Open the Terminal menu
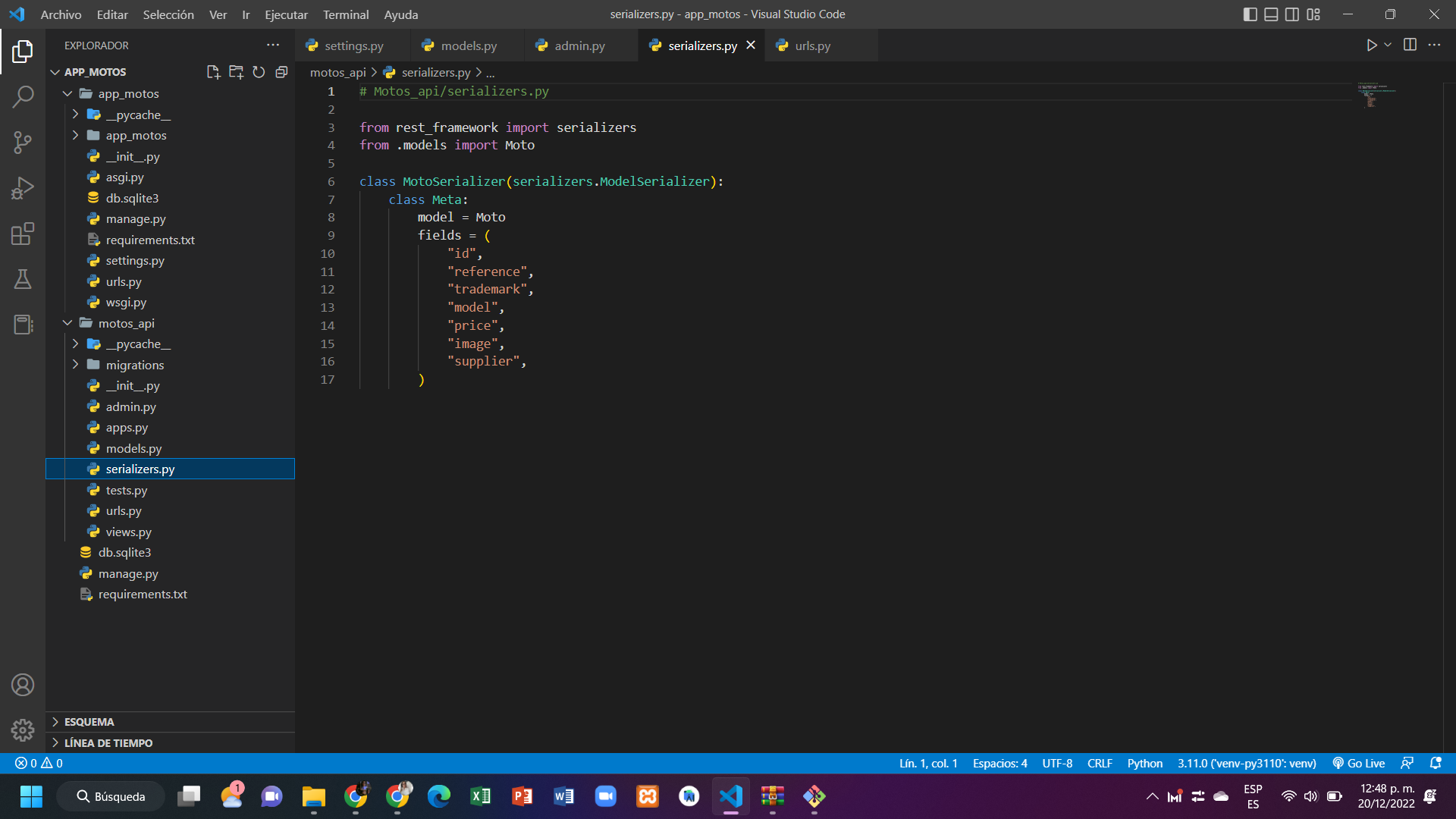Screen dimensions: 1456x819 pos(346,14)
